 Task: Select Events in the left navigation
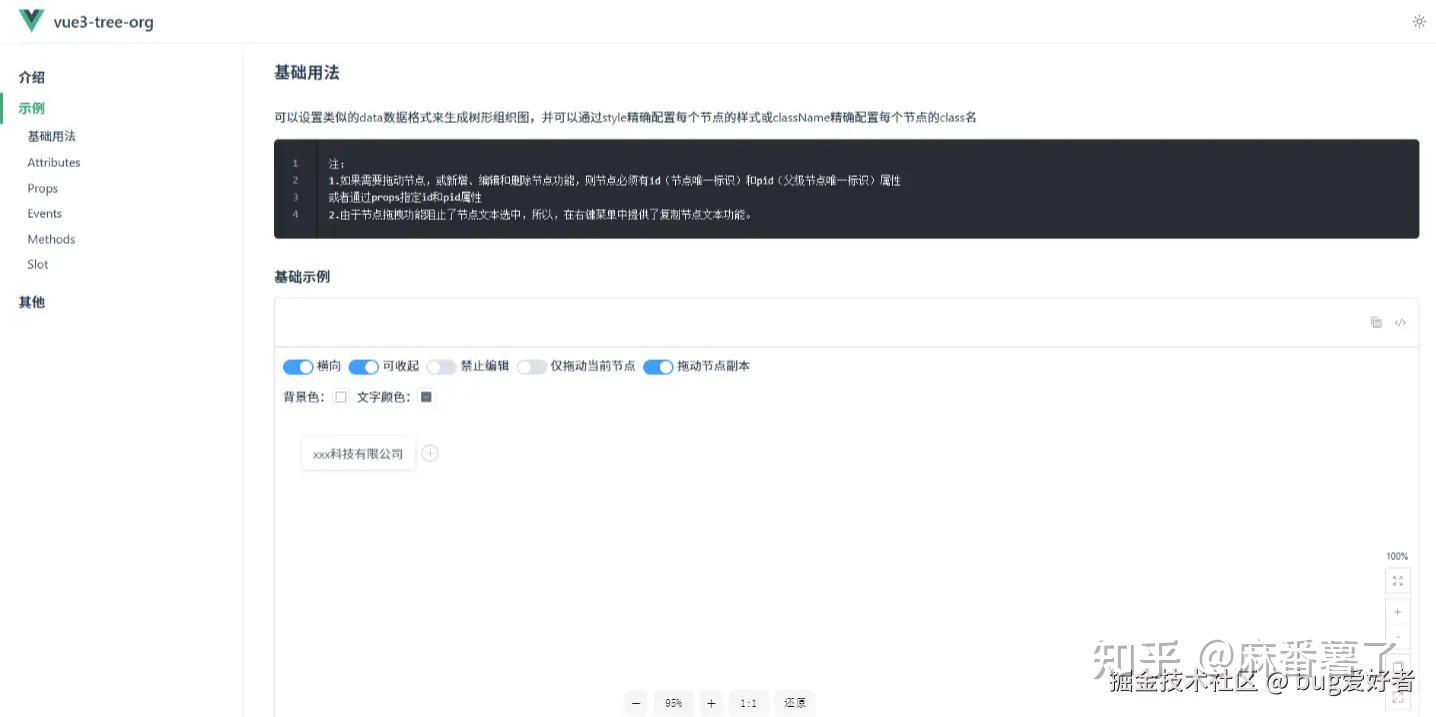44,213
